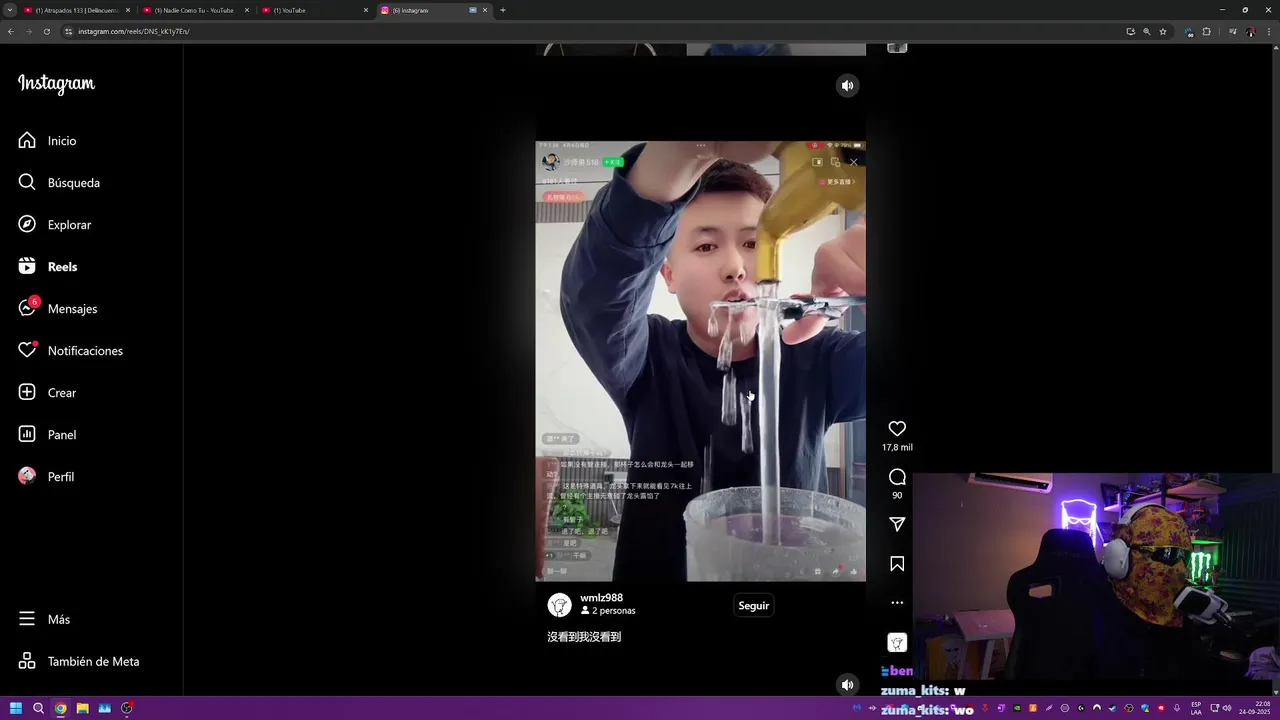The width and height of the screenshot is (1280, 720).
Task: Open ESP LAA language switcher
Action: click(x=1196, y=708)
